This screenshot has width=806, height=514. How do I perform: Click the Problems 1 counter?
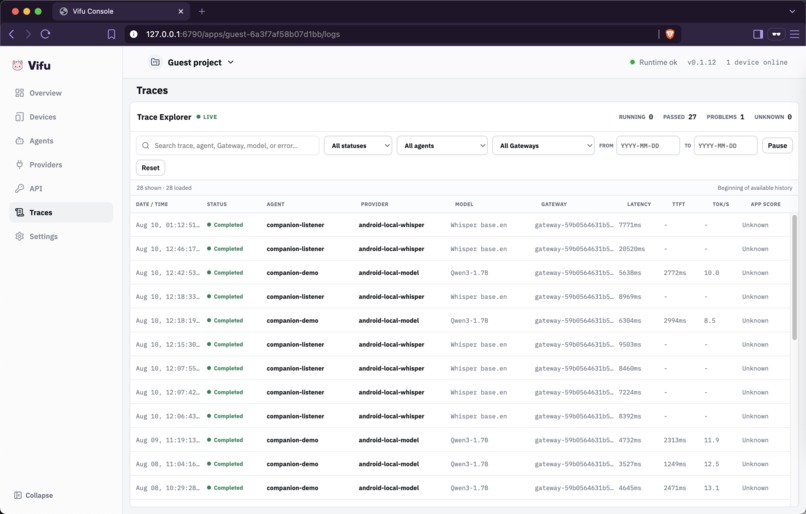point(725,117)
